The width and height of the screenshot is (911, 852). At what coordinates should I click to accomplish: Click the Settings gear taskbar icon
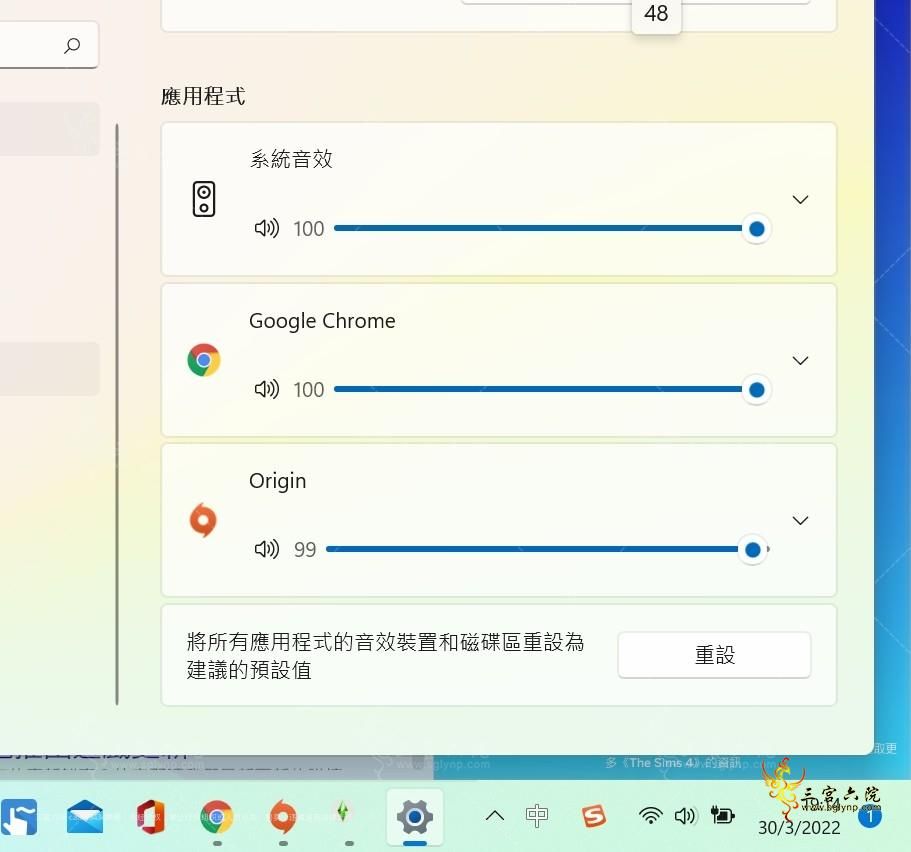(x=415, y=817)
